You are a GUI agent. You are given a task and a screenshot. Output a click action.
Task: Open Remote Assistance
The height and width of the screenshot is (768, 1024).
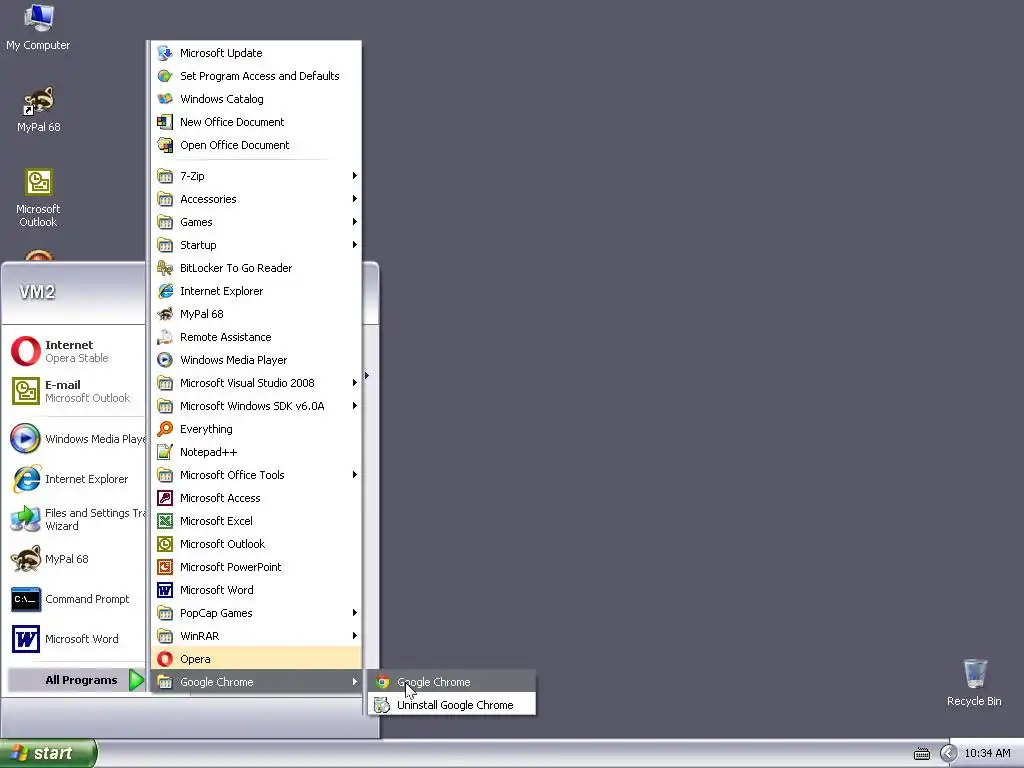point(256,337)
